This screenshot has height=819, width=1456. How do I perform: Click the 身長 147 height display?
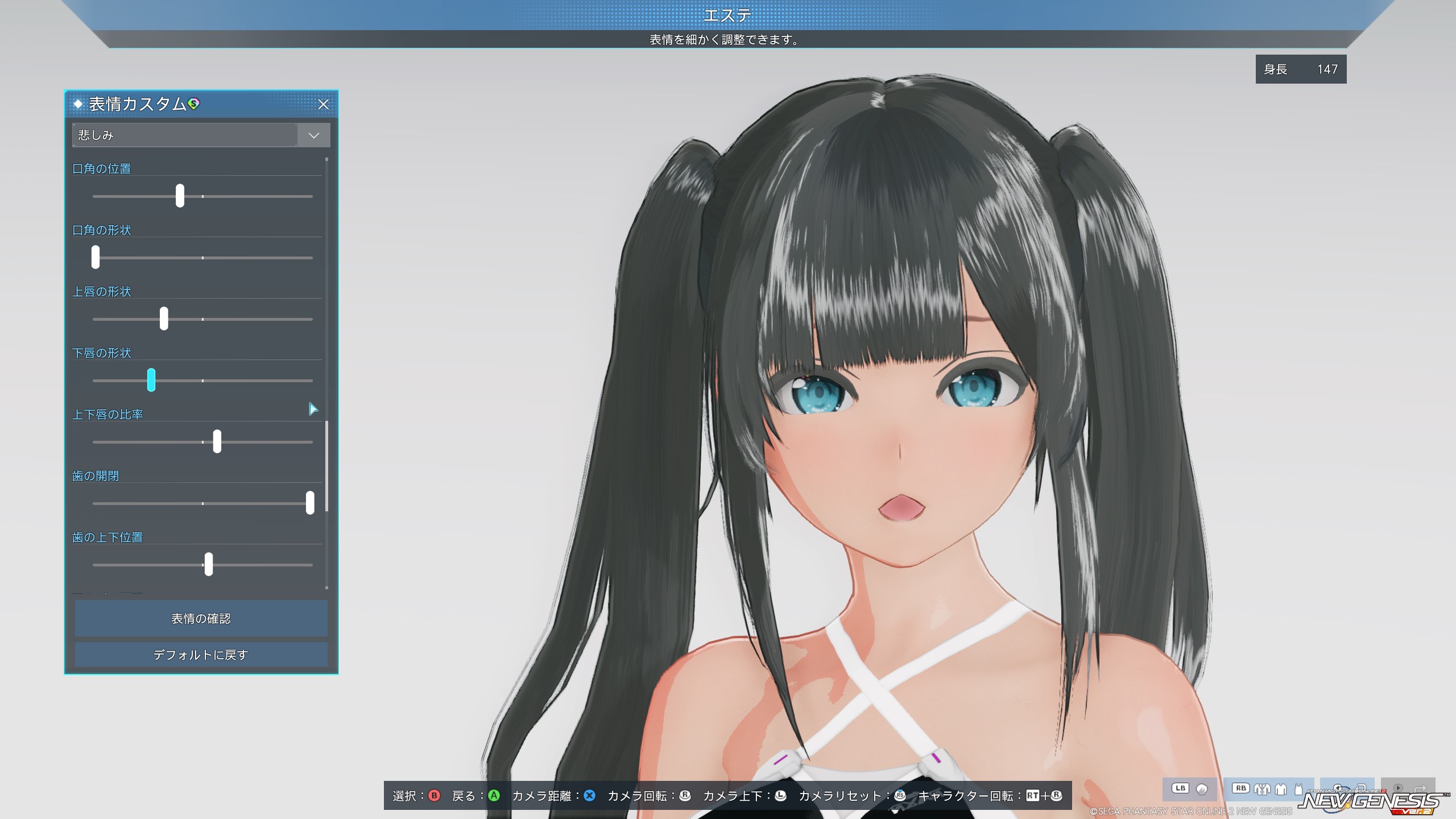[x=1300, y=69]
